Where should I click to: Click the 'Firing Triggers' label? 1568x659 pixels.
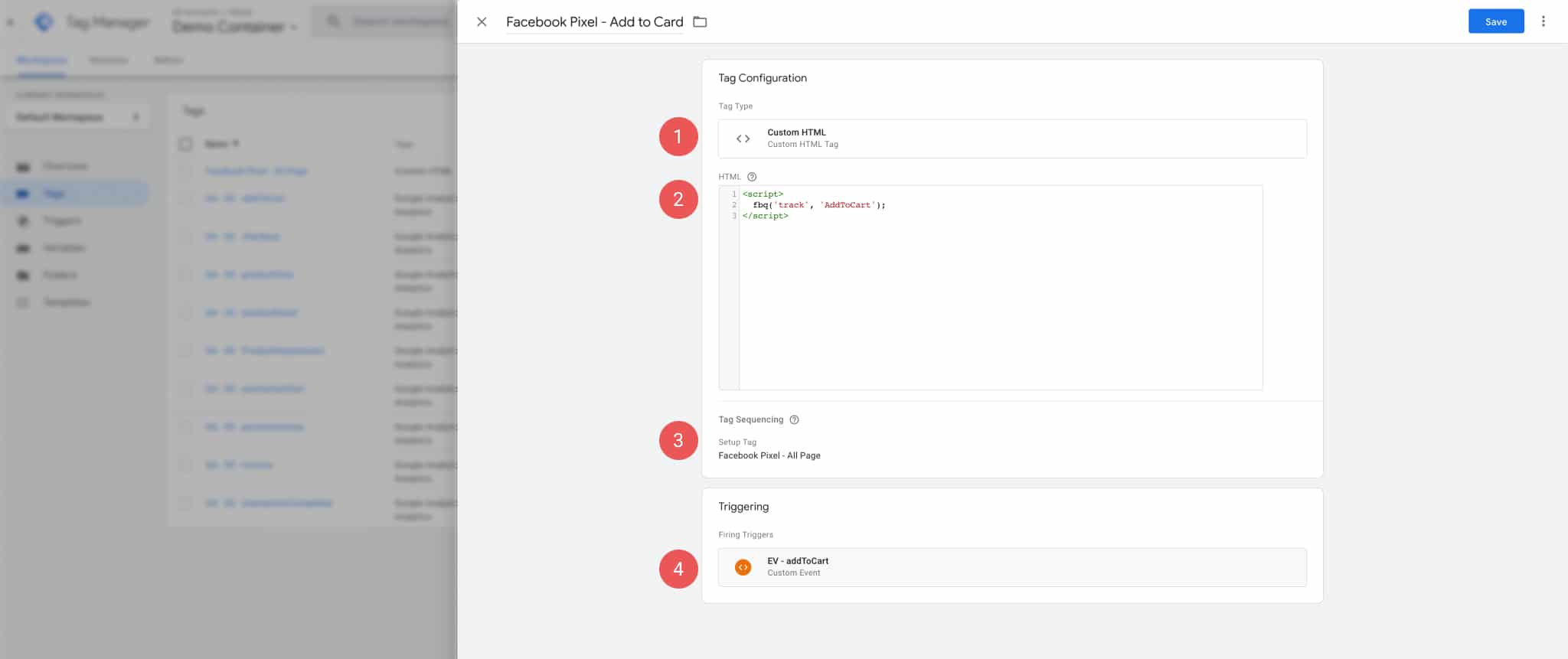745,535
